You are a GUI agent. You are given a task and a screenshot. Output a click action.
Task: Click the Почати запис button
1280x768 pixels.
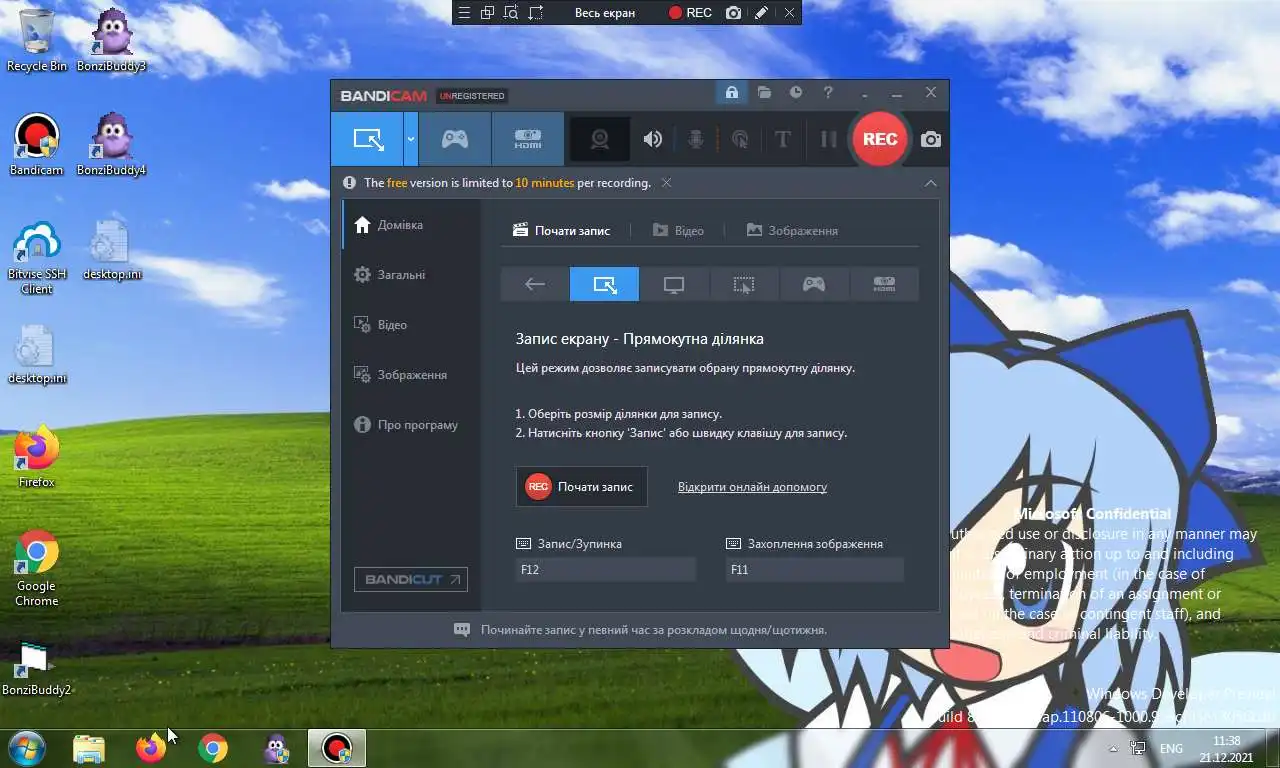click(x=582, y=487)
